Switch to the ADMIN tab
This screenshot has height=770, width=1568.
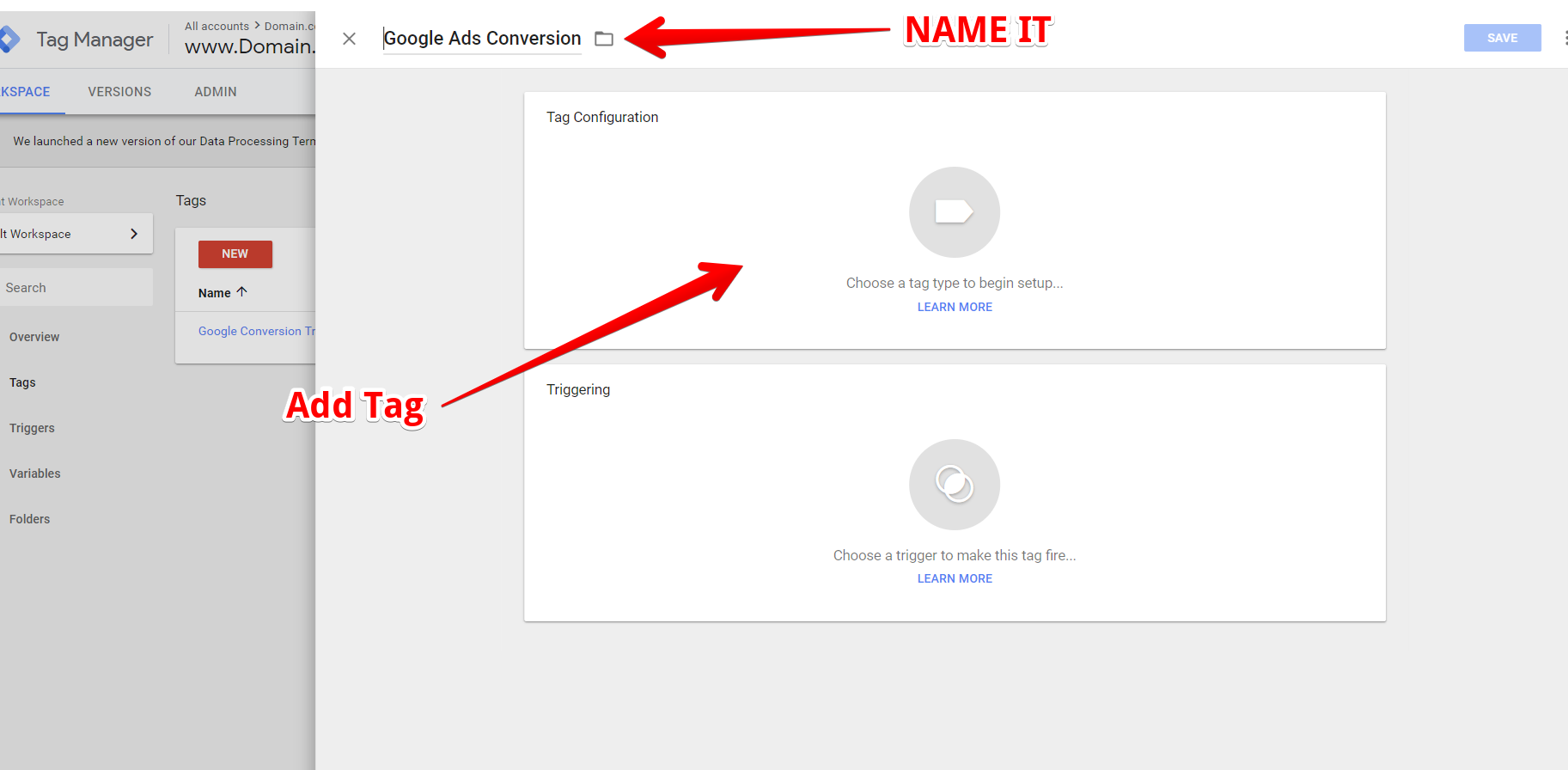[x=216, y=92]
